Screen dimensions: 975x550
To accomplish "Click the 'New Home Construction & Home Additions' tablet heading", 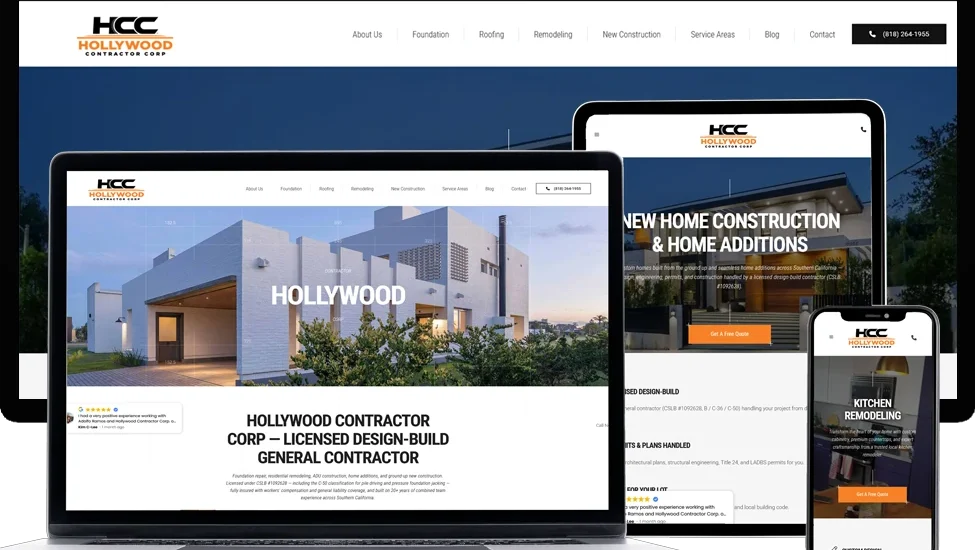I will point(730,233).
